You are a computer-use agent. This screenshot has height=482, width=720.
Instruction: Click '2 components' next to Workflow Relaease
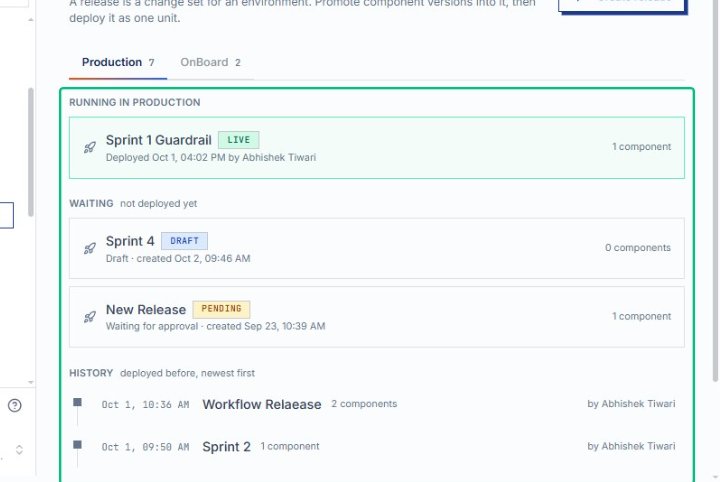(x=364, y=404)
